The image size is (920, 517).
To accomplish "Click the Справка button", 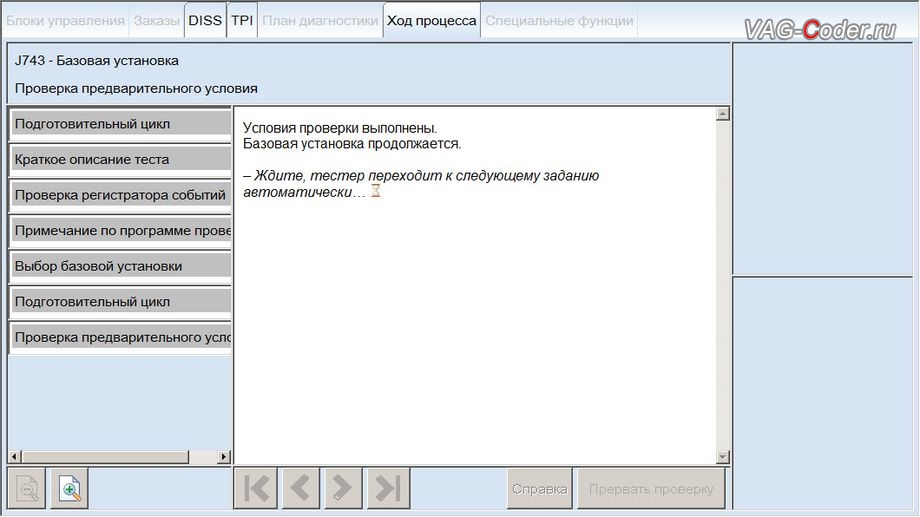I will pyautogui.click(x=540, y=489).
